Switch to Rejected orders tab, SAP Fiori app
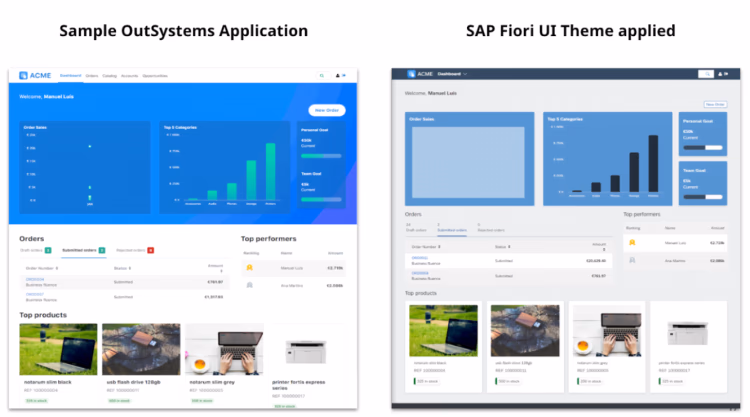The width and height of the screenshot is (750, 417). tap(491, 228)
